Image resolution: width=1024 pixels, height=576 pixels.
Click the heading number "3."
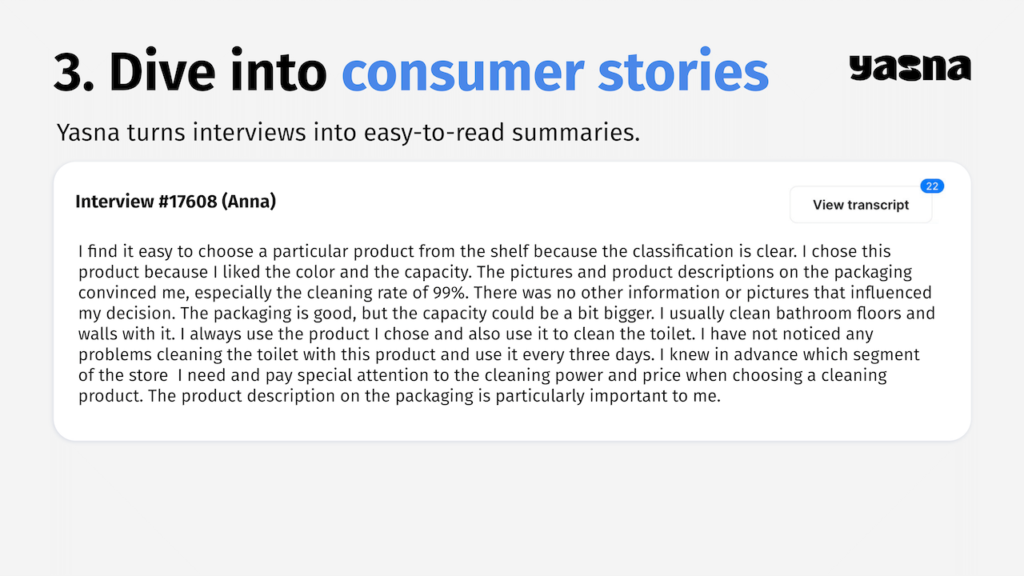[x=74, y=72]
